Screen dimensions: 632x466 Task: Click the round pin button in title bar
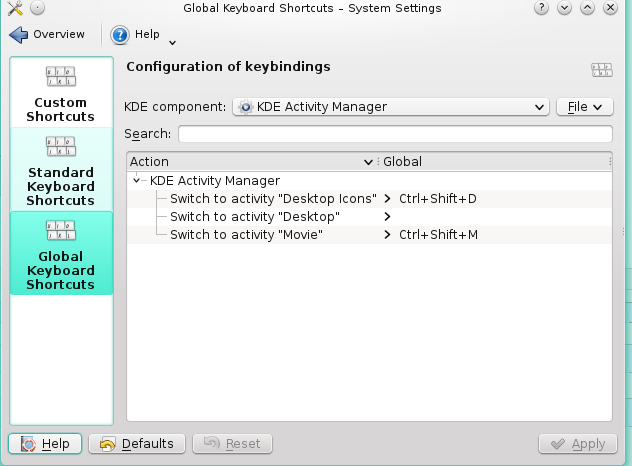pyautogui.click(x=37, y=8)
